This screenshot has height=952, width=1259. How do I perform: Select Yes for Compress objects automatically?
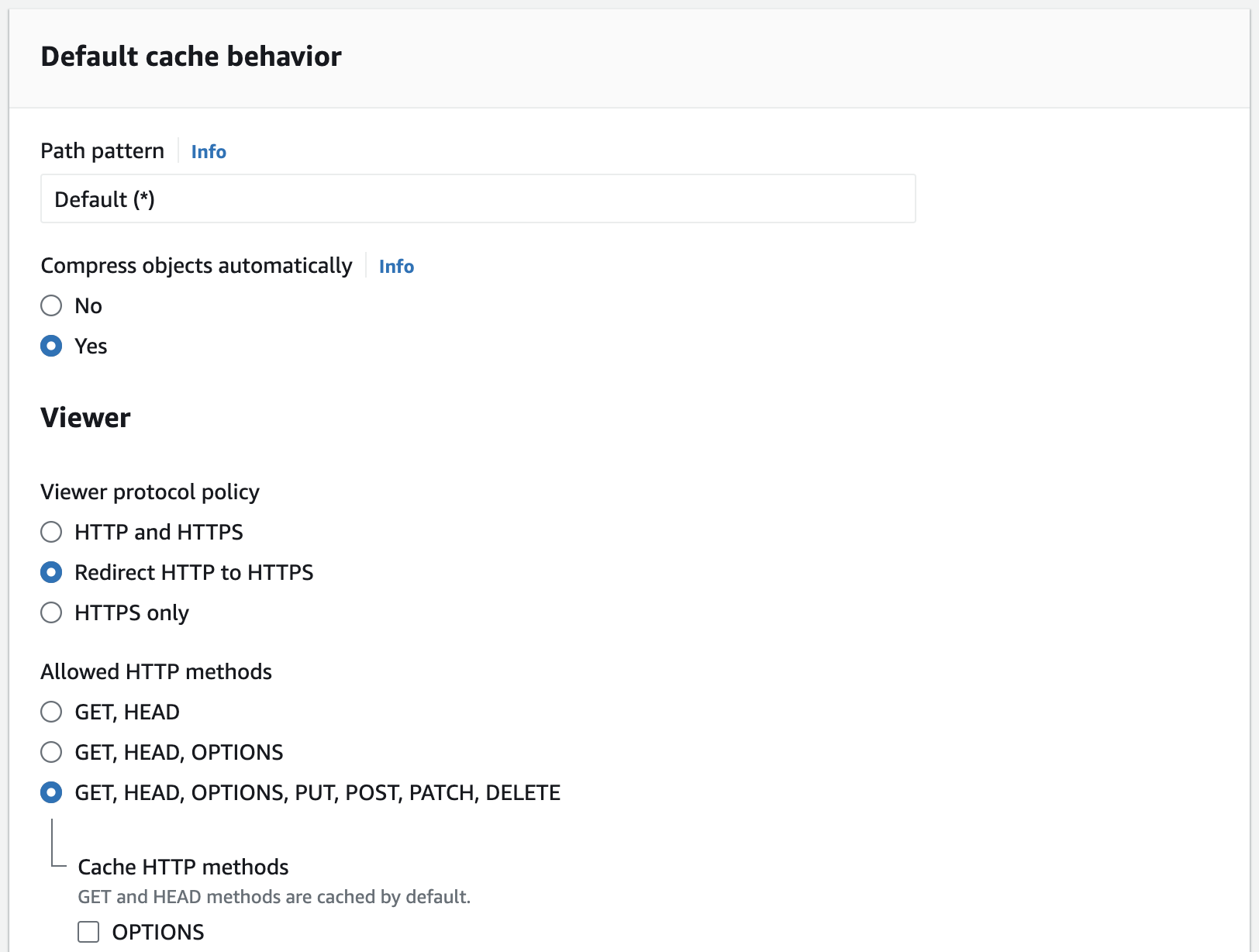[51, 346]
